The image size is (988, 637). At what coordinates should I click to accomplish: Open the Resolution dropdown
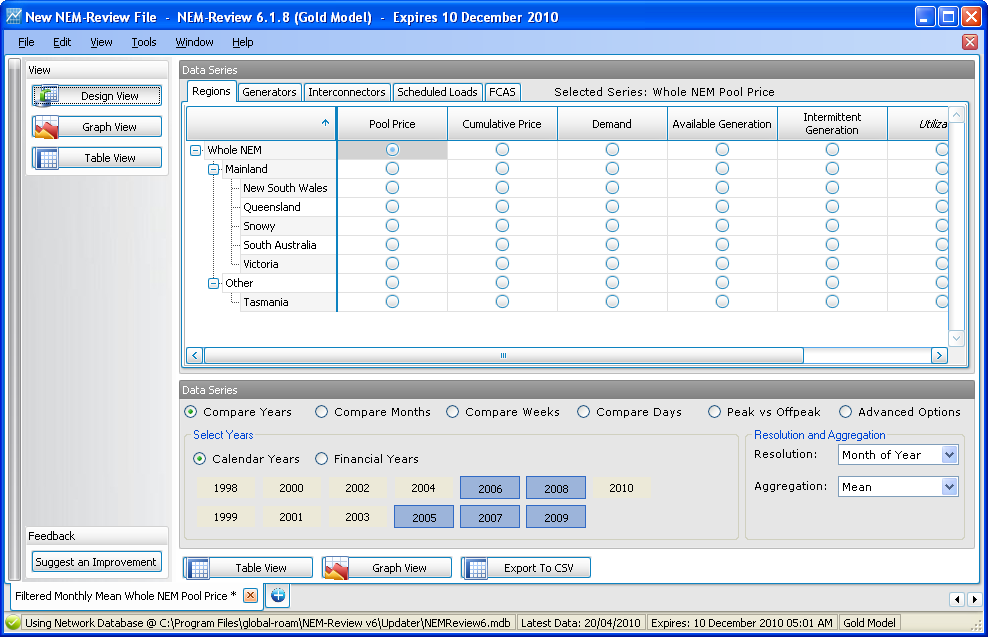950,455
